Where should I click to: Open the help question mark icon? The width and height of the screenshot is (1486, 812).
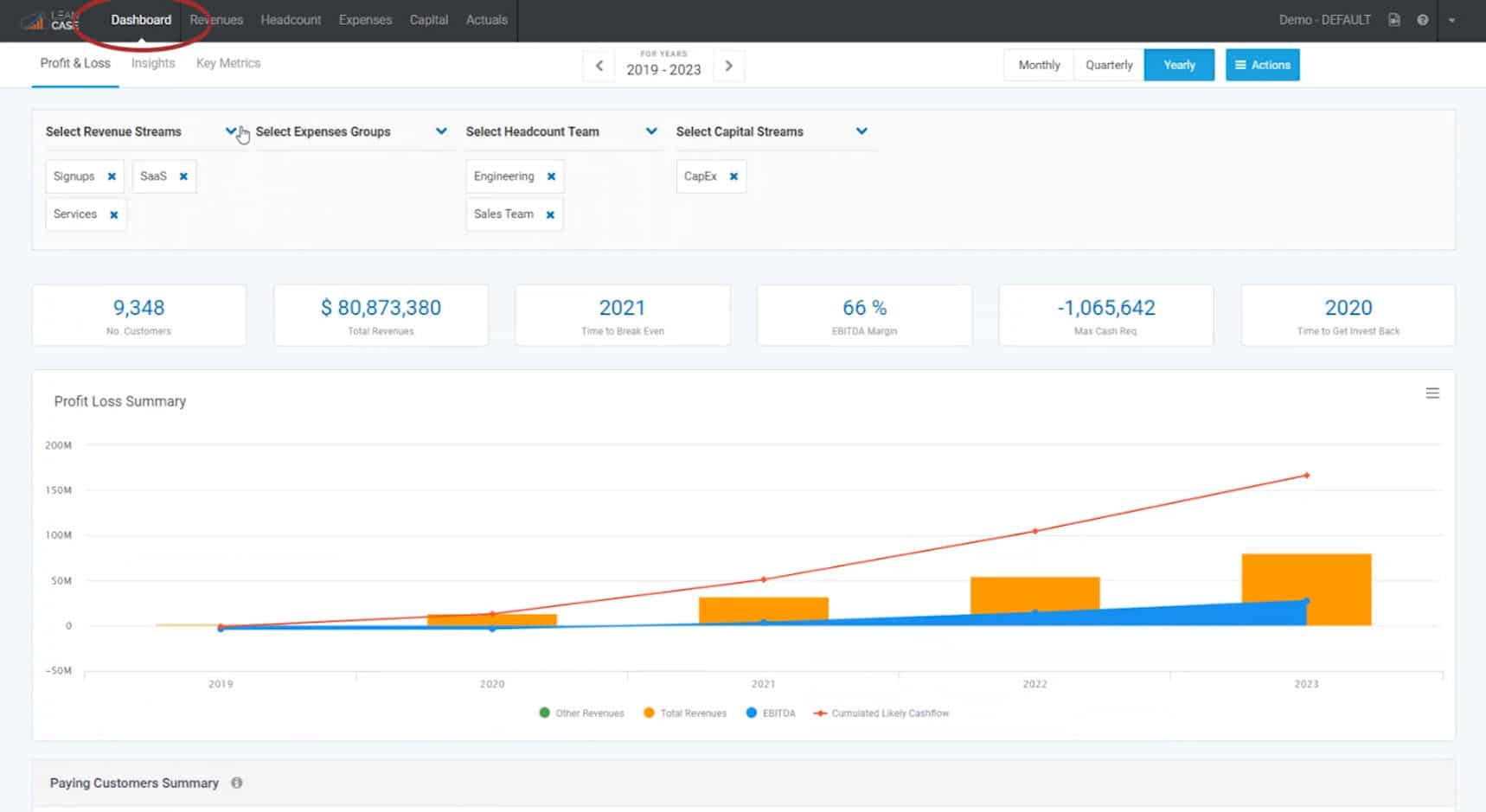1423,20
